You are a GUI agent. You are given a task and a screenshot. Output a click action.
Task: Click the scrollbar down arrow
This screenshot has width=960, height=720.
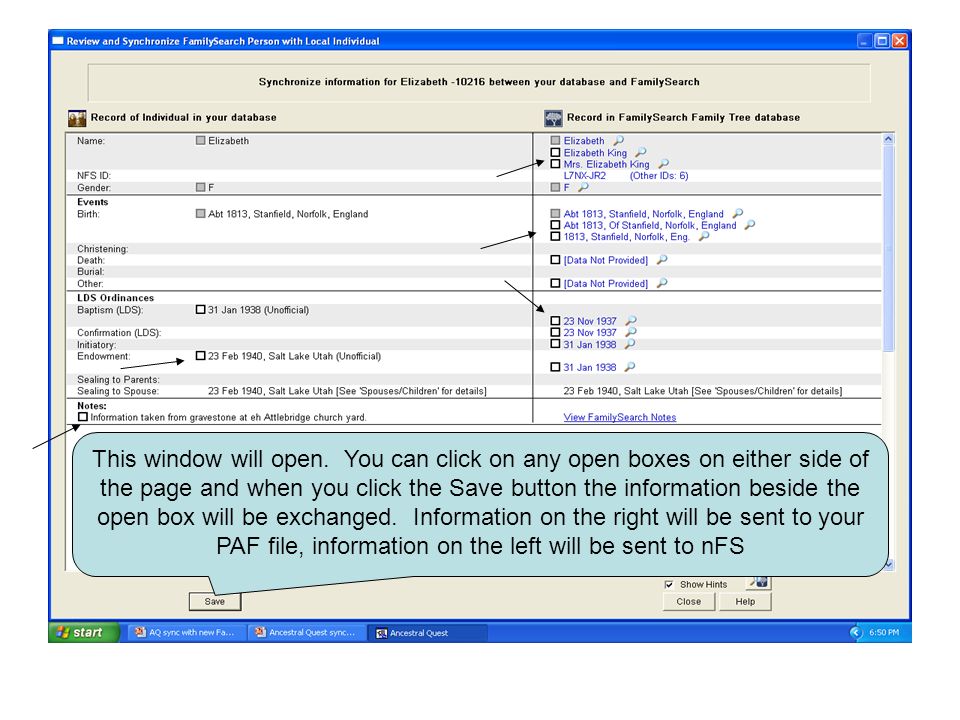[x=888, y=565]
